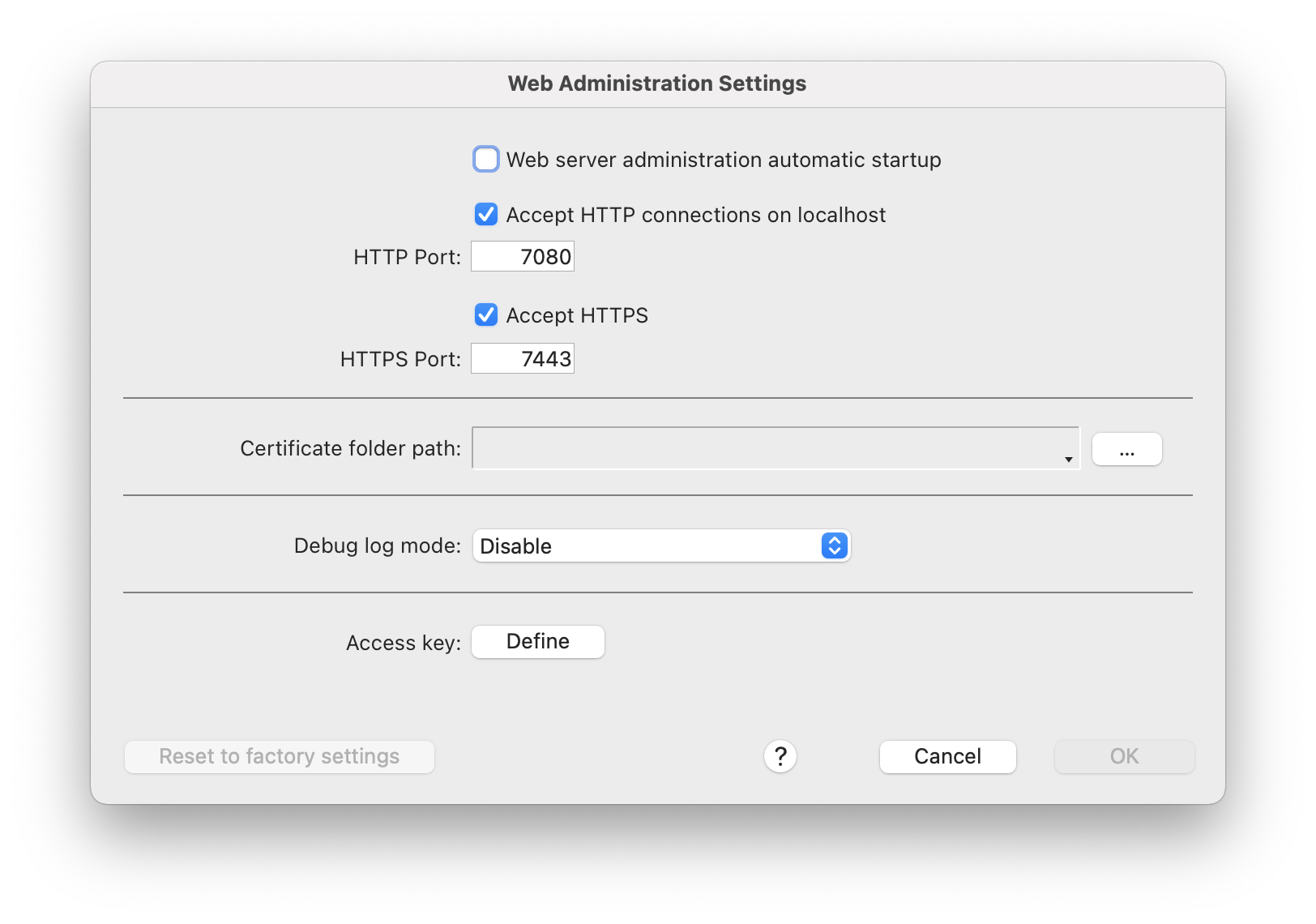Browse for certificate folder with ellipsis button
The height and width of the screenshot is (924, 1316).
click(1127, 449)
